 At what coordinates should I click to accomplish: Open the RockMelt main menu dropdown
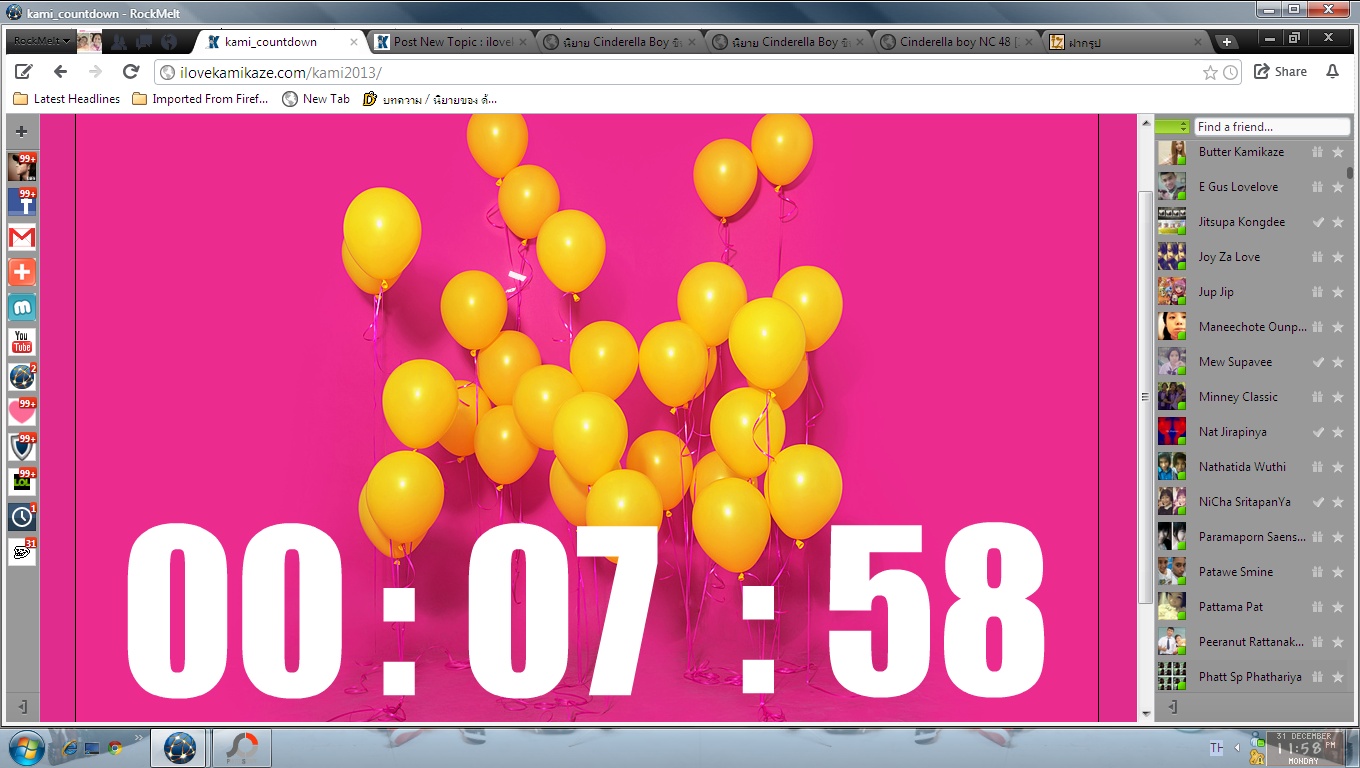42,42
